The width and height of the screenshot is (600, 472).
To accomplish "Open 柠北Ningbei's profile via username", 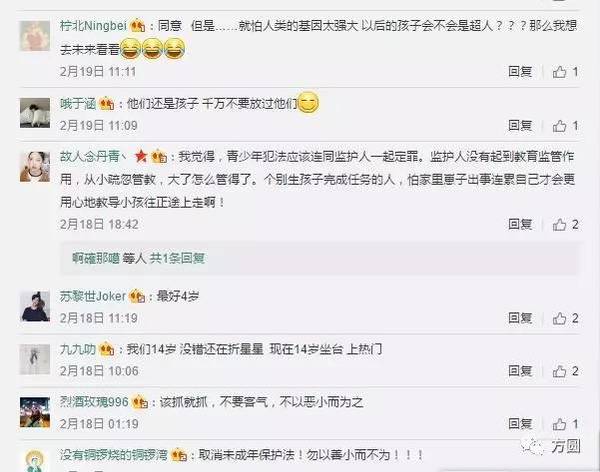I will coord(93,26).
